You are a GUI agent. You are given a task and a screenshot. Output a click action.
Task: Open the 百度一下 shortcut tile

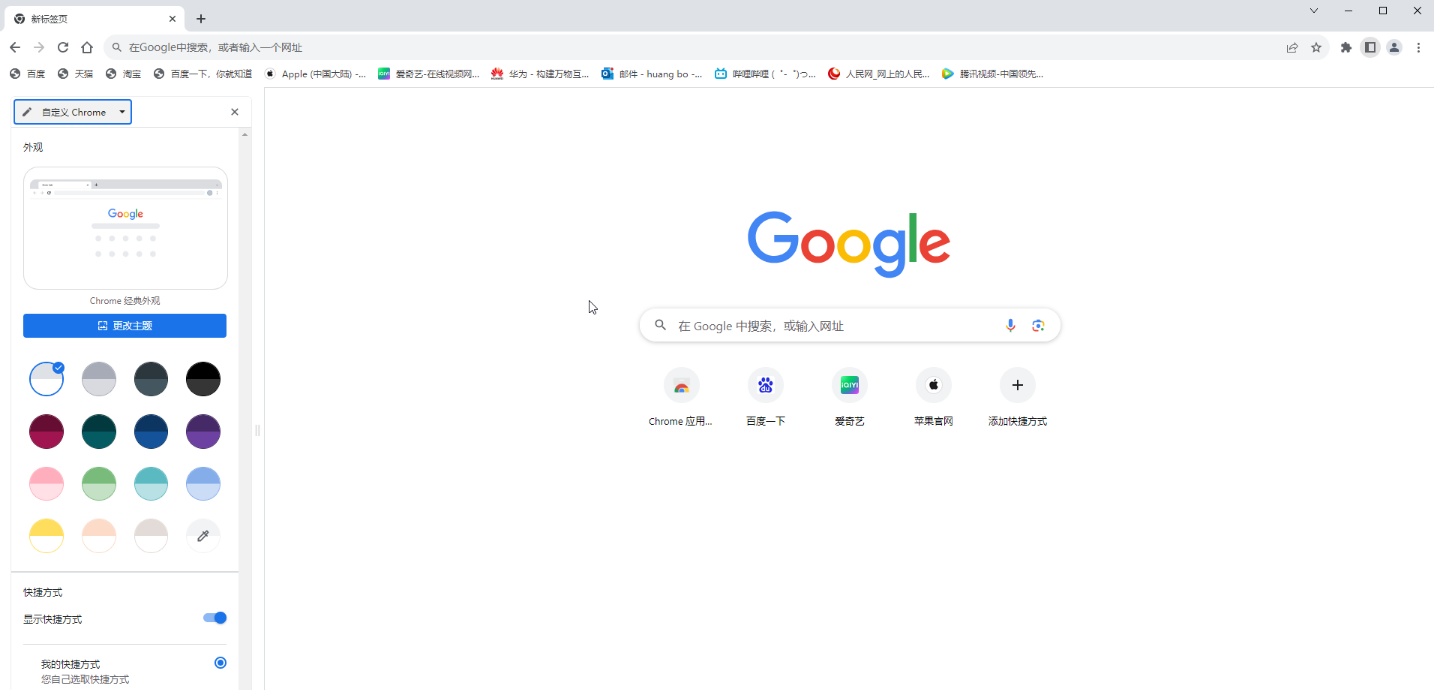pos(765,397)
